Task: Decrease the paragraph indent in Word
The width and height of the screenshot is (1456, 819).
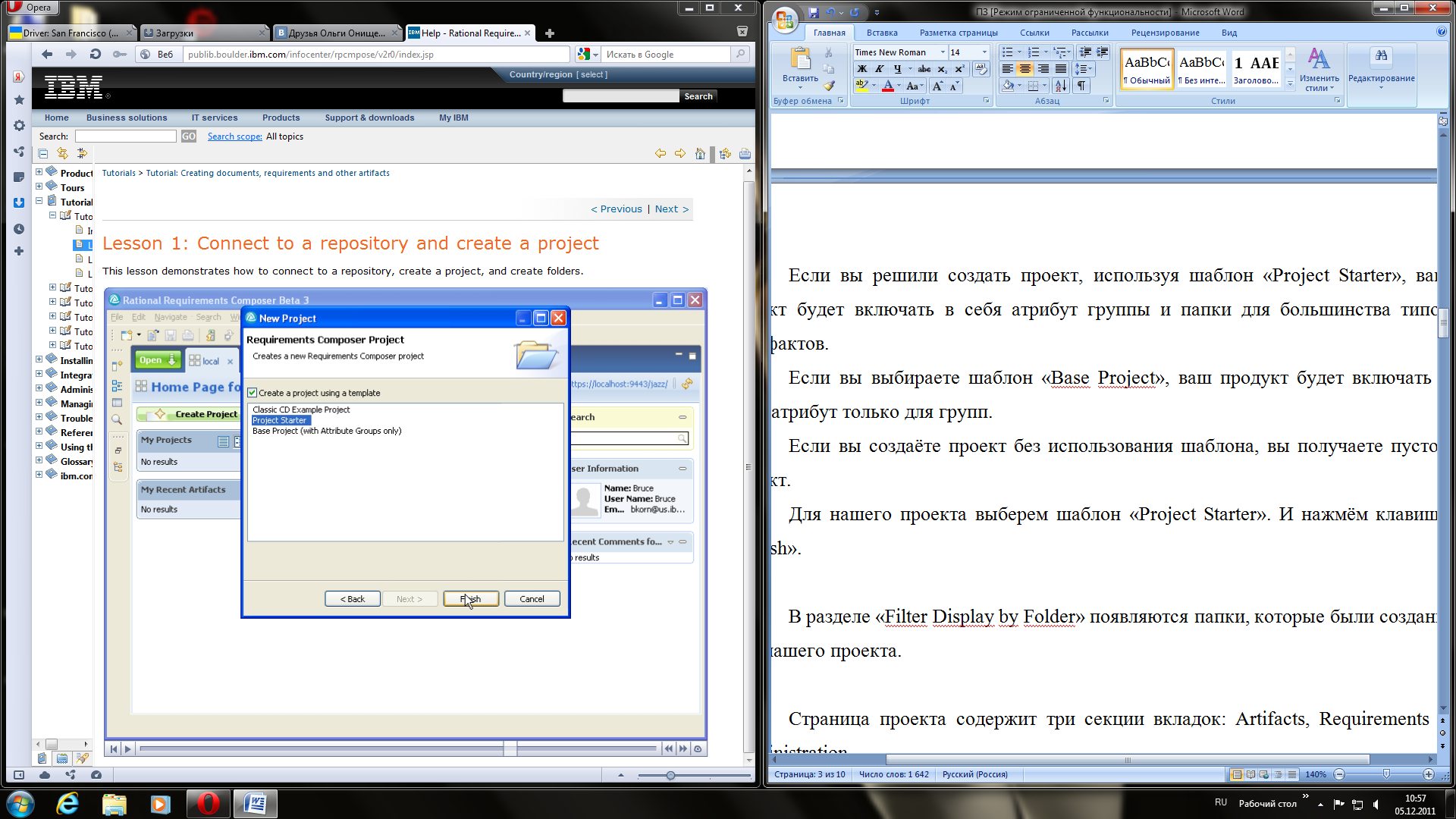Action: [x=1085, y=52]
